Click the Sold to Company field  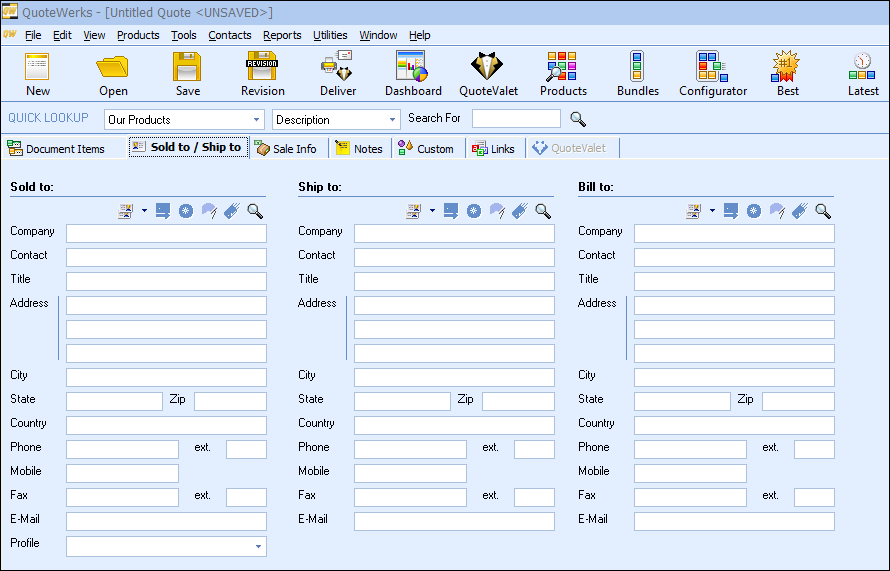pyautogui.click(x=166, y=233)
